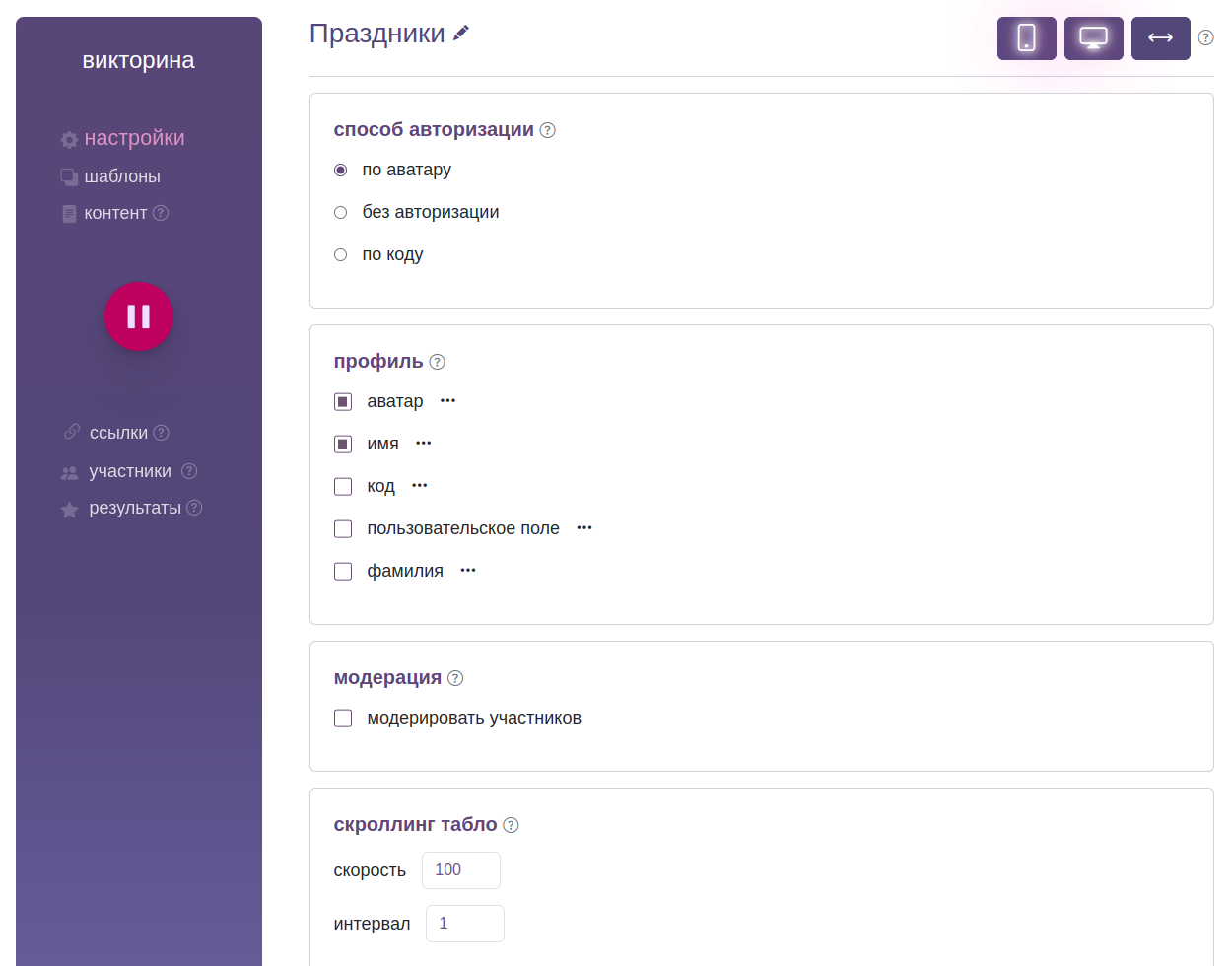Viewport: 1232px width, 966px height.
Task: Open the three-dot menu for код
Action: (x=420, y=485)
